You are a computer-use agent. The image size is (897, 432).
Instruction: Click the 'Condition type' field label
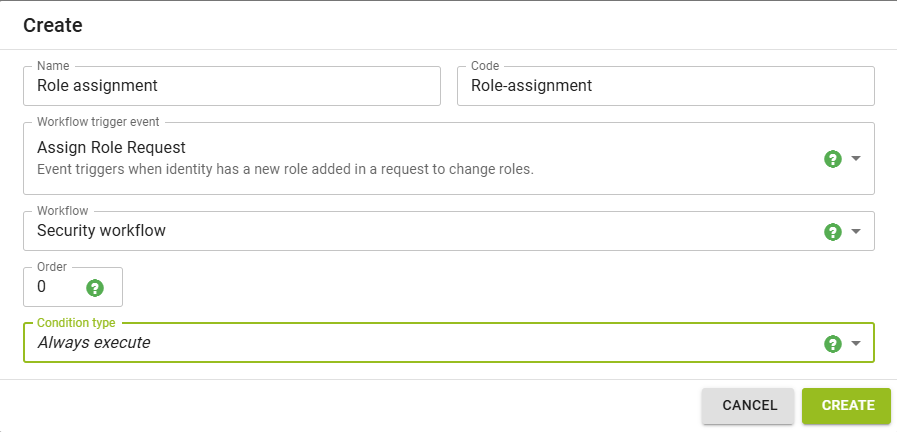pos(76,323)
